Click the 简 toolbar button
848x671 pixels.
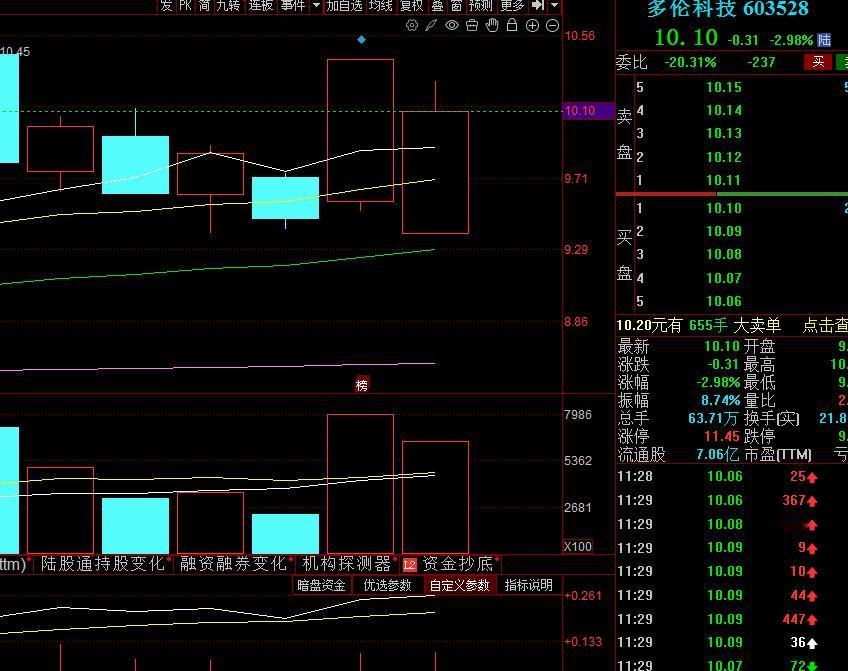[x=204, y=6]
